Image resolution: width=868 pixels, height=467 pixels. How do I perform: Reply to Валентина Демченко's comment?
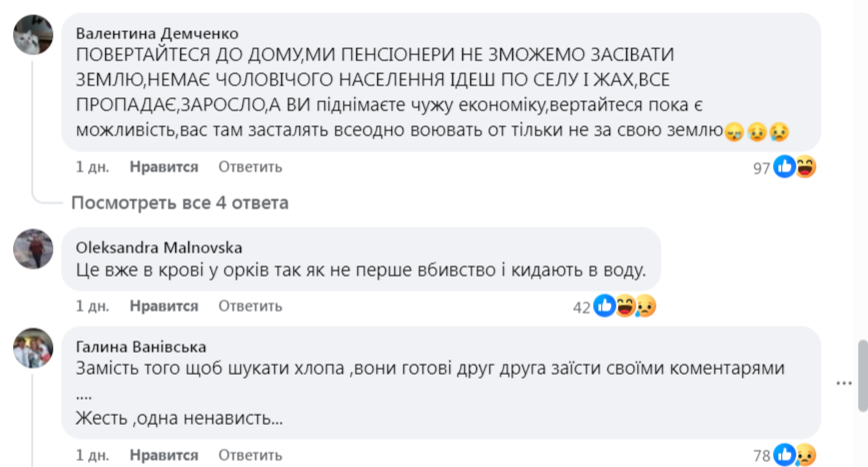tap(243, 167)
